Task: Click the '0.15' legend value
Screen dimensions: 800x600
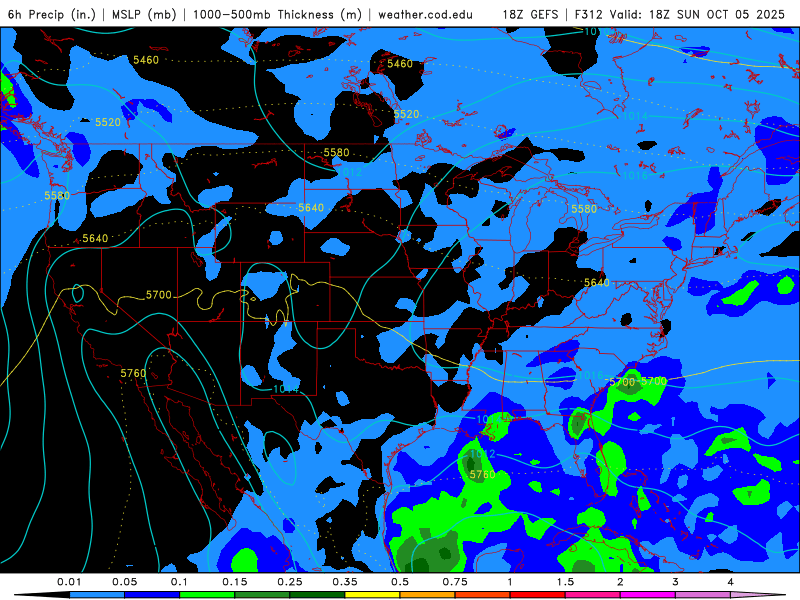Action: tap(235, 582)
